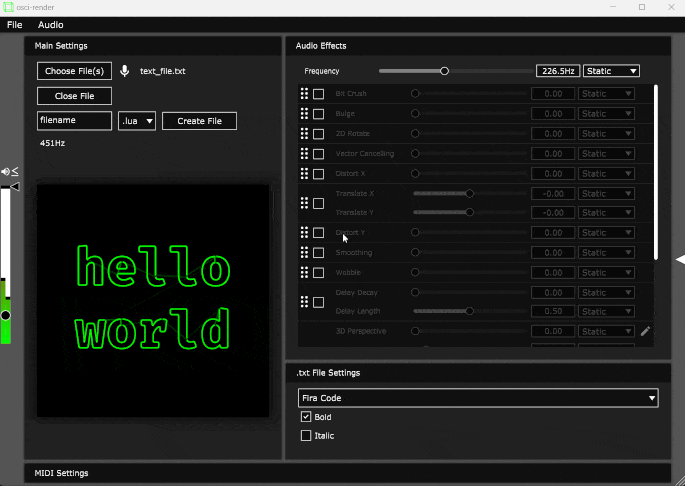Image resolution: width=685 pixels, height=486 pixels.
Task: Open the File menu
Action: click(15, 24)
